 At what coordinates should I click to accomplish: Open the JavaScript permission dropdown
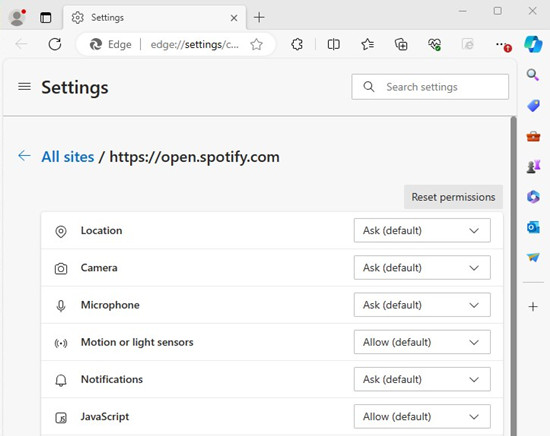[x=422, y=416]
